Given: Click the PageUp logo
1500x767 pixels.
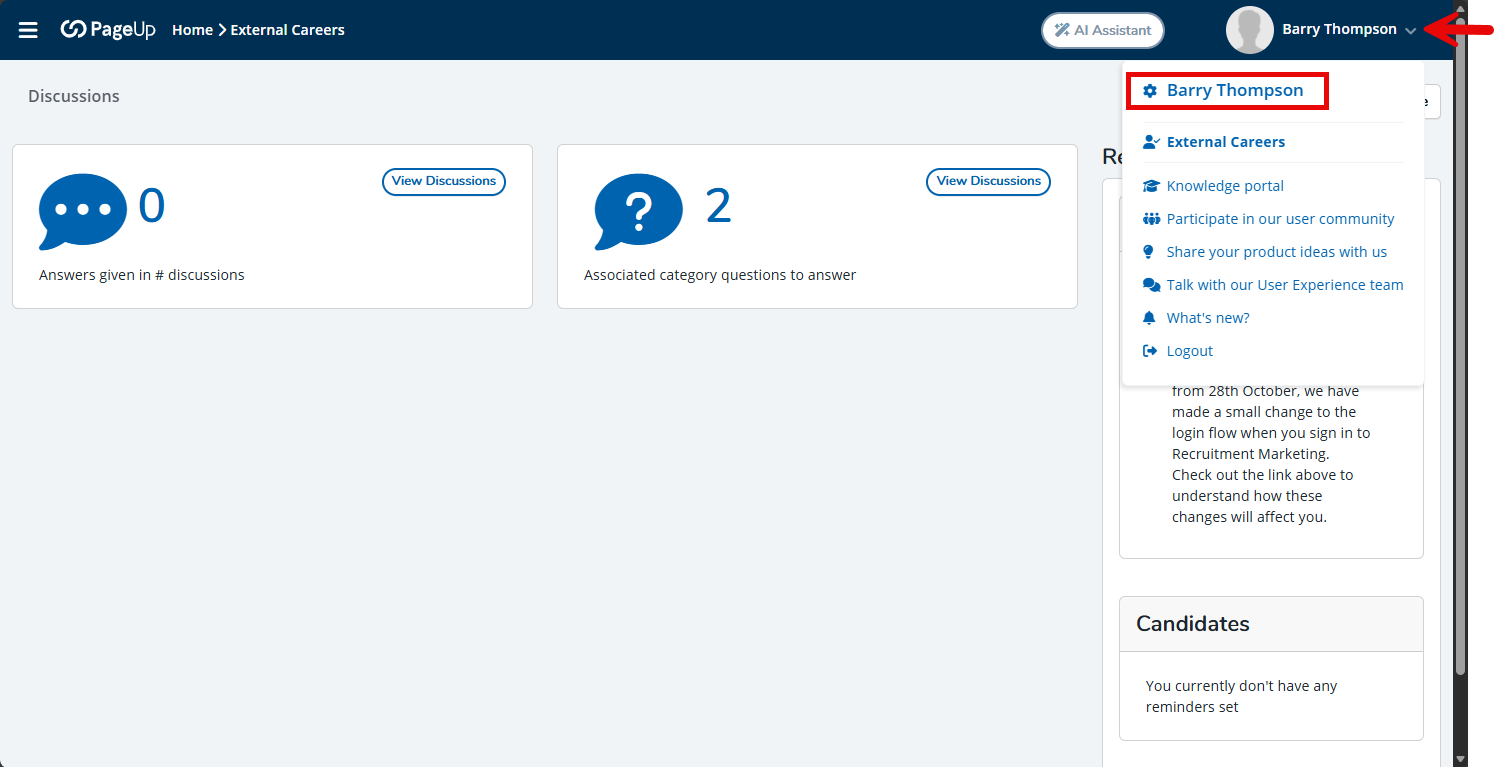Looking at the screenshot, I should point(108,30).
